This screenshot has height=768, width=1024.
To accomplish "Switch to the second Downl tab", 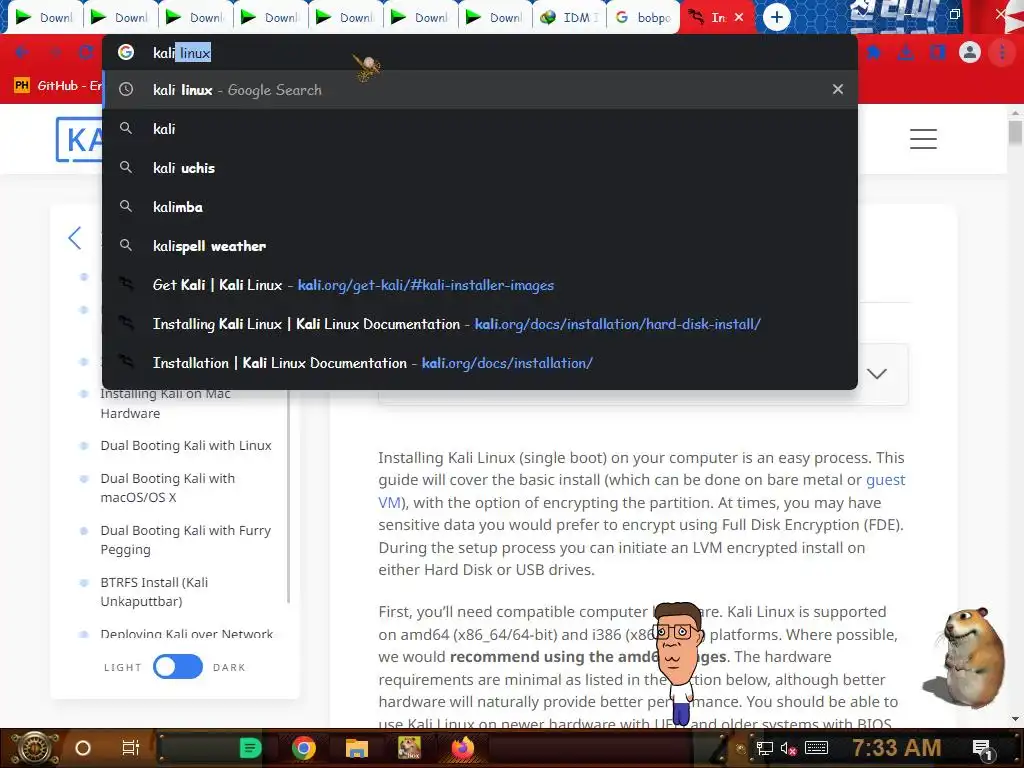I will [x=120, y=18].
